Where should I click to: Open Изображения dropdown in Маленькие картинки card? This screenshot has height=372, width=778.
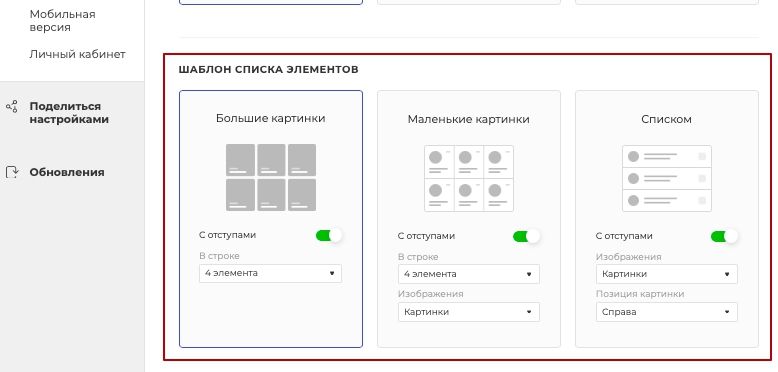(469, 312)
